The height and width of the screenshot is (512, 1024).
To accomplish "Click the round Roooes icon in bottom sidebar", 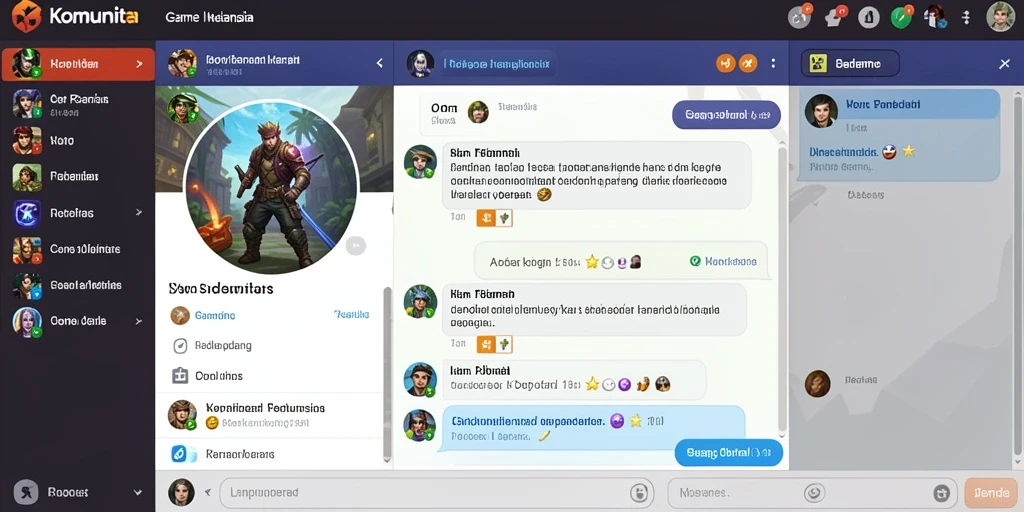I will (25, 492).
